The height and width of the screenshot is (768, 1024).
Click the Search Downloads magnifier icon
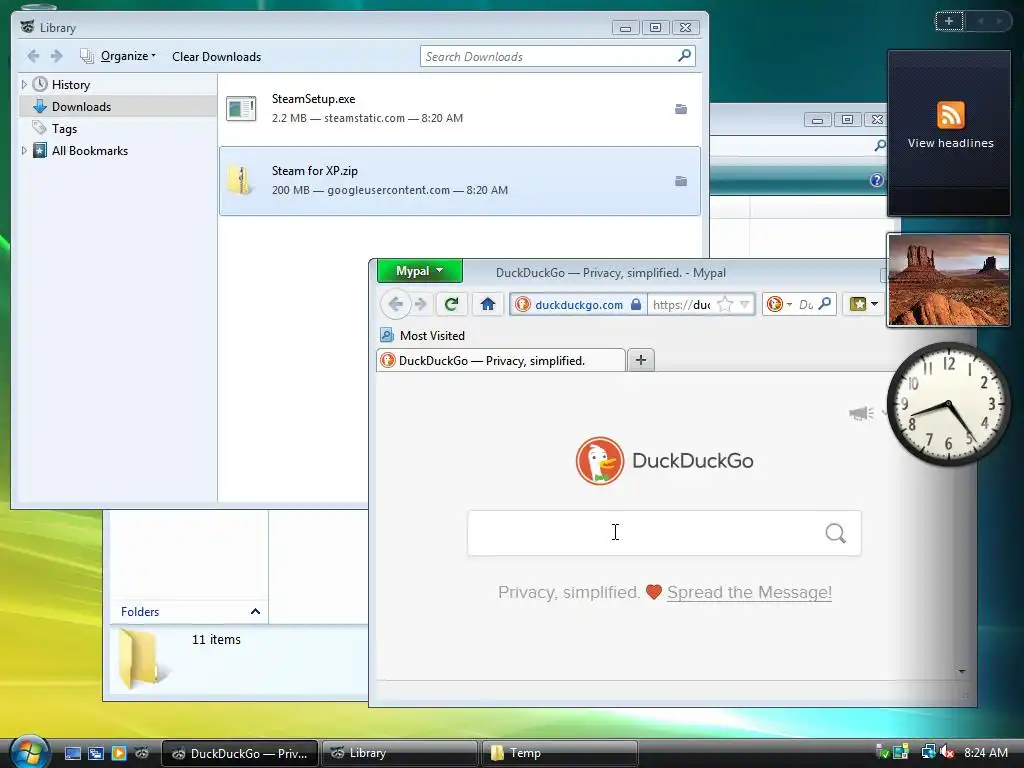pyautogui.click(x=684, y=56)
